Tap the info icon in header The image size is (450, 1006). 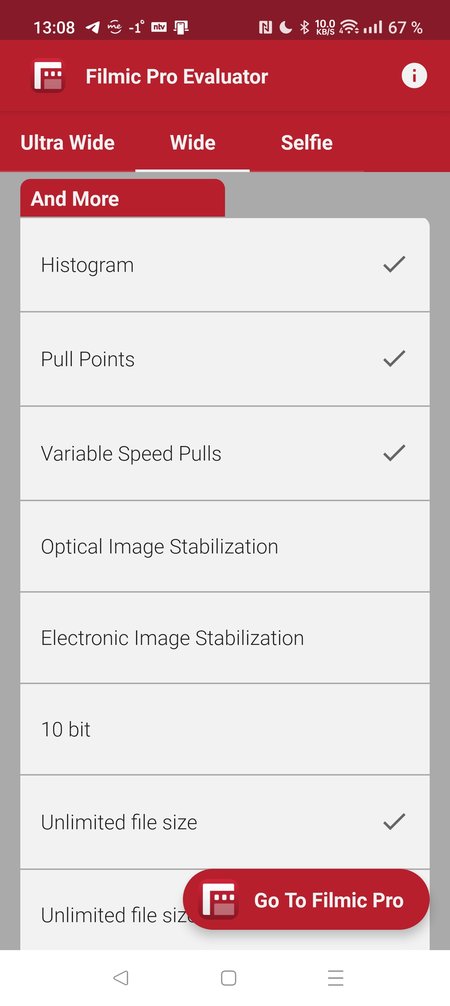[414, 76]
